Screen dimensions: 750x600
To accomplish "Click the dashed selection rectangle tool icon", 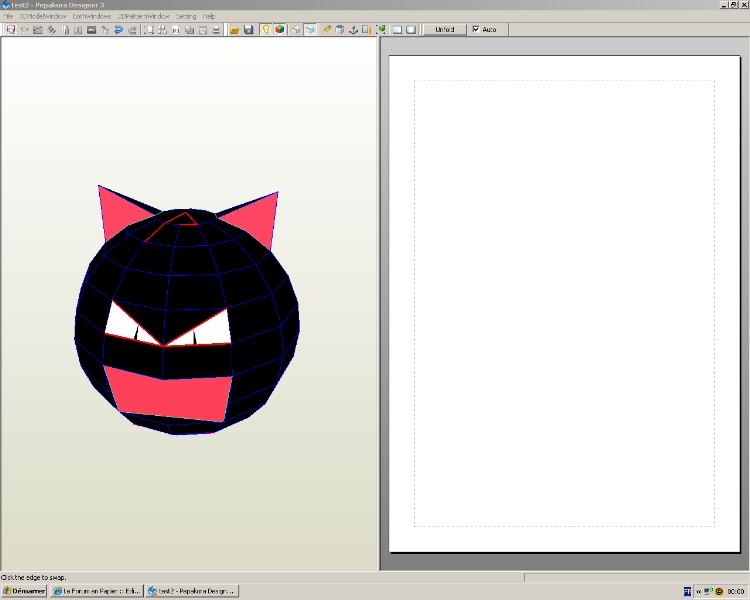I will pos(149,30).
